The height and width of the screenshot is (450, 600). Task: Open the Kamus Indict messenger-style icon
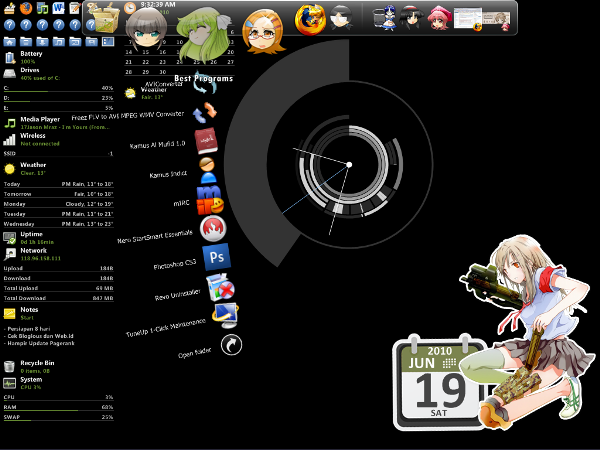[208, 170]
